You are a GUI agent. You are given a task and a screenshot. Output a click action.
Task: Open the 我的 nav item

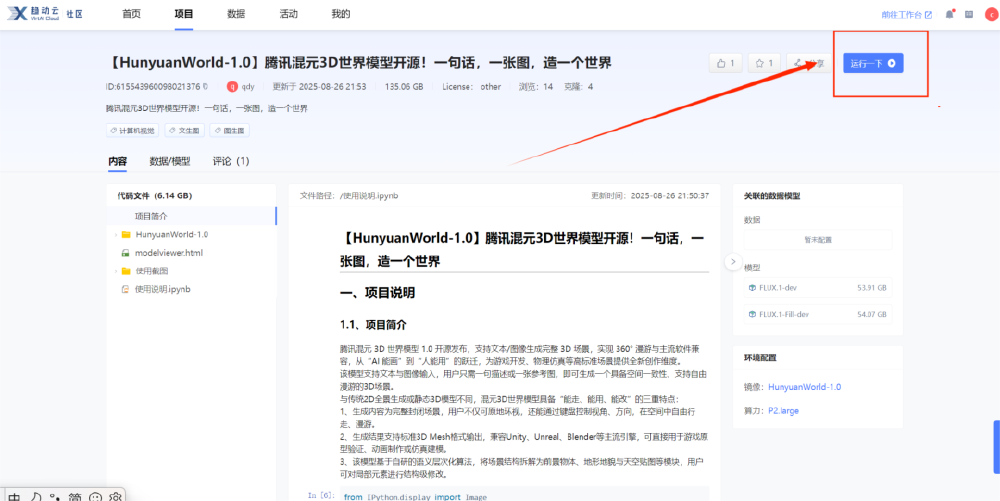point(341,14)
